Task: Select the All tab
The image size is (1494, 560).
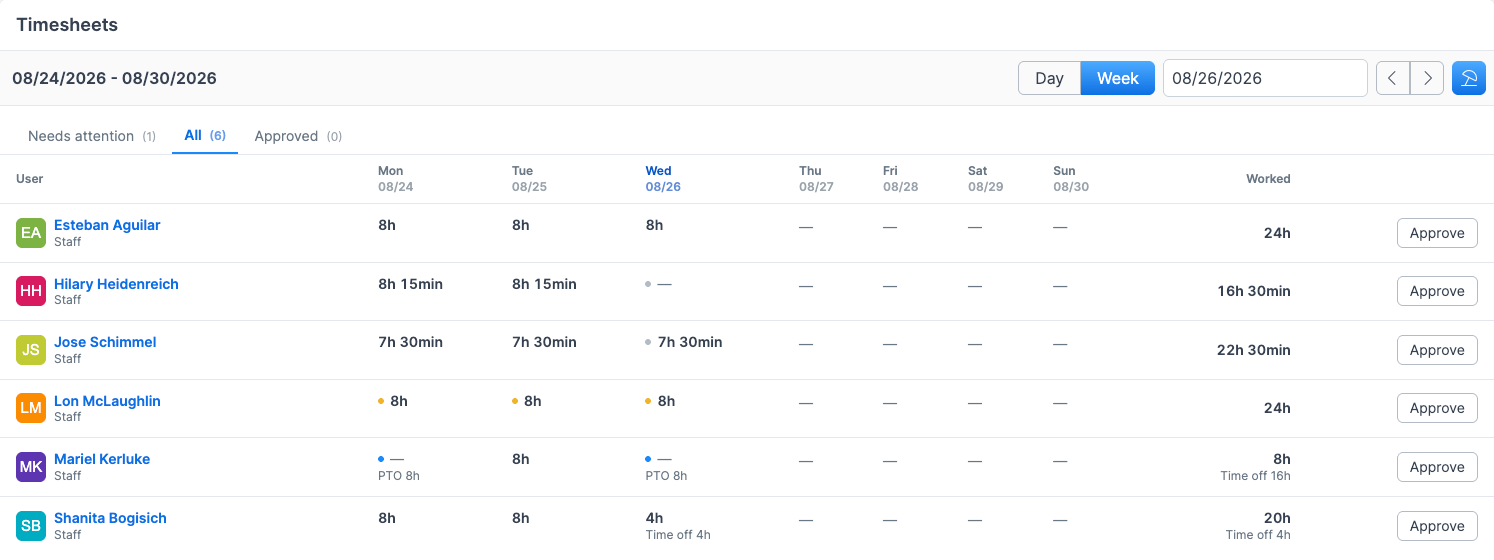Action: click(x=205, y=135)
